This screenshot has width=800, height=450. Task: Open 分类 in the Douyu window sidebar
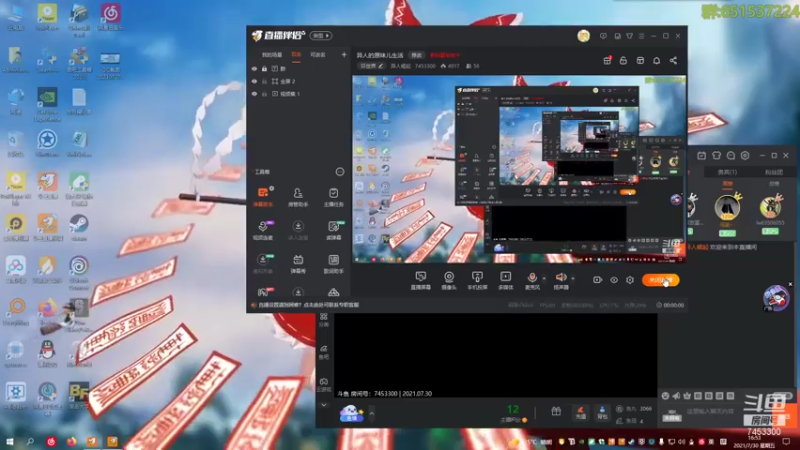pos(323,320)
